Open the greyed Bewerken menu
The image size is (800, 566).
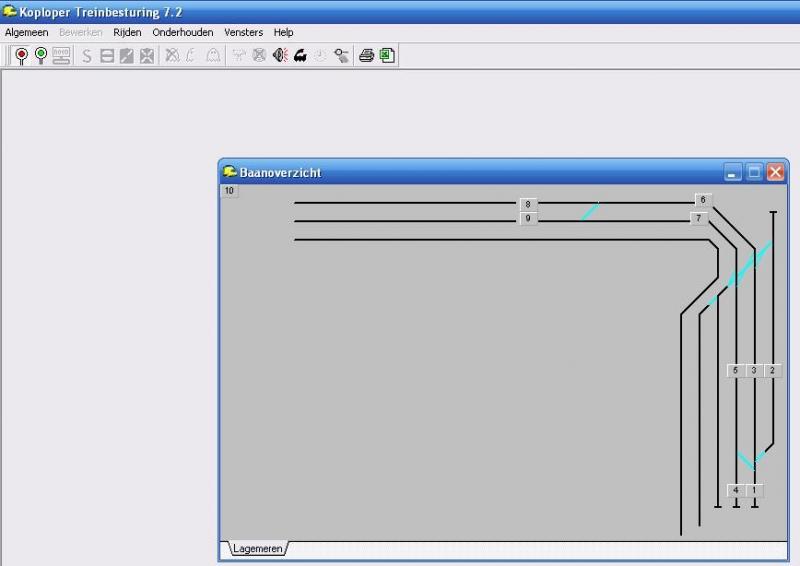click(x=81, y=33)
